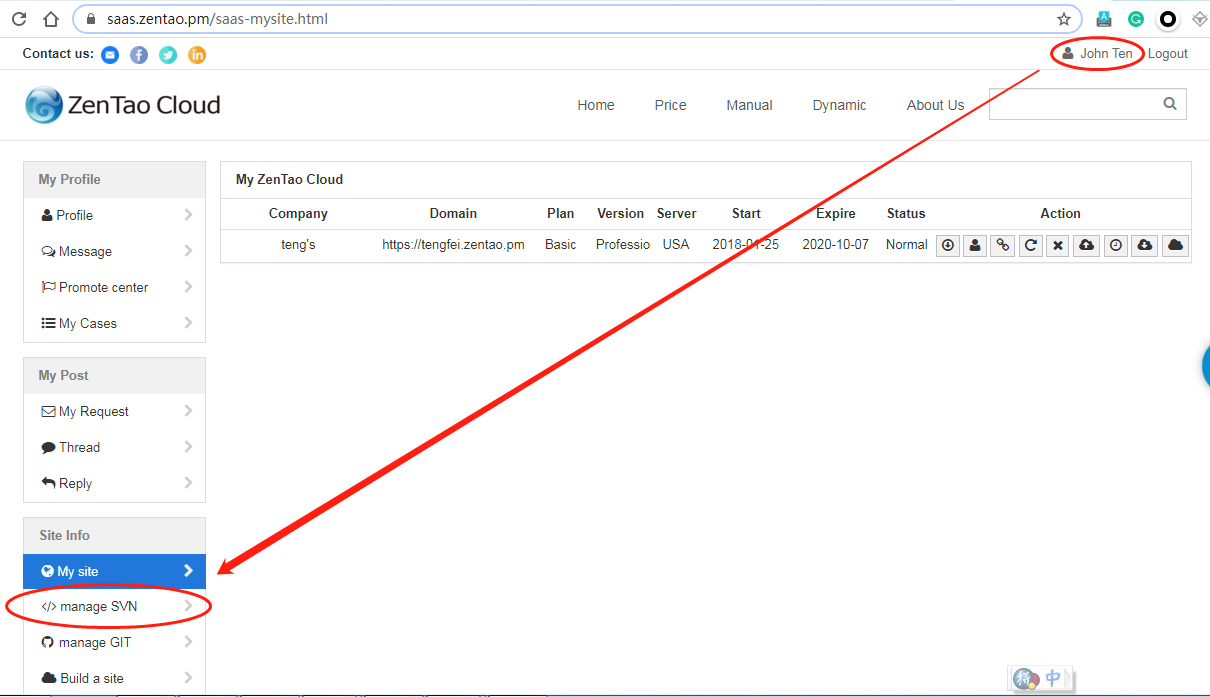Viewport: 1210px width, 697px height.
Task: Click the chevron beside Profile
Action: pos(188,215)
